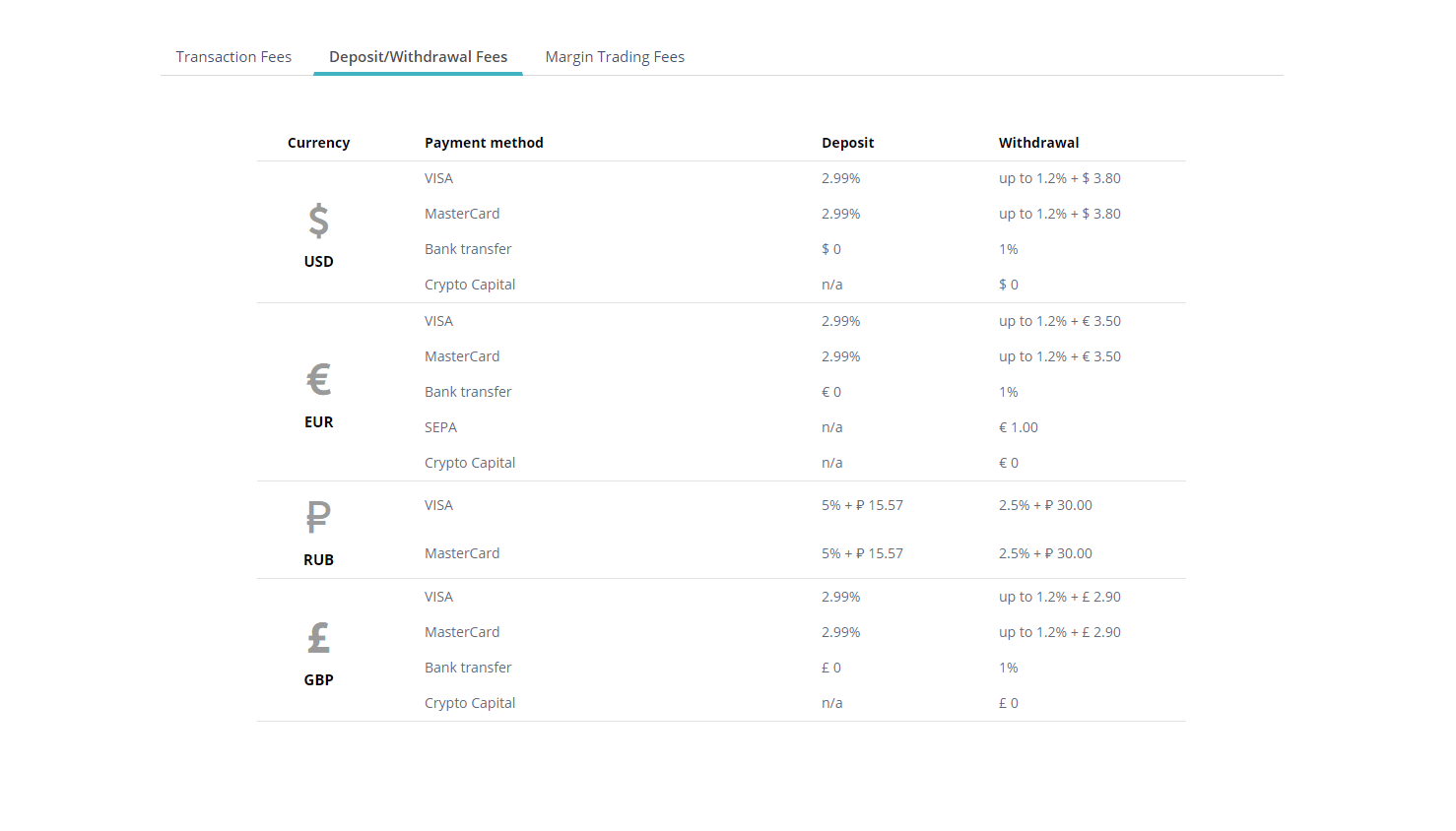Click the Payment method column header
Image resolution: width=1456 pixels, height=831 pixels.
(484, 143)
